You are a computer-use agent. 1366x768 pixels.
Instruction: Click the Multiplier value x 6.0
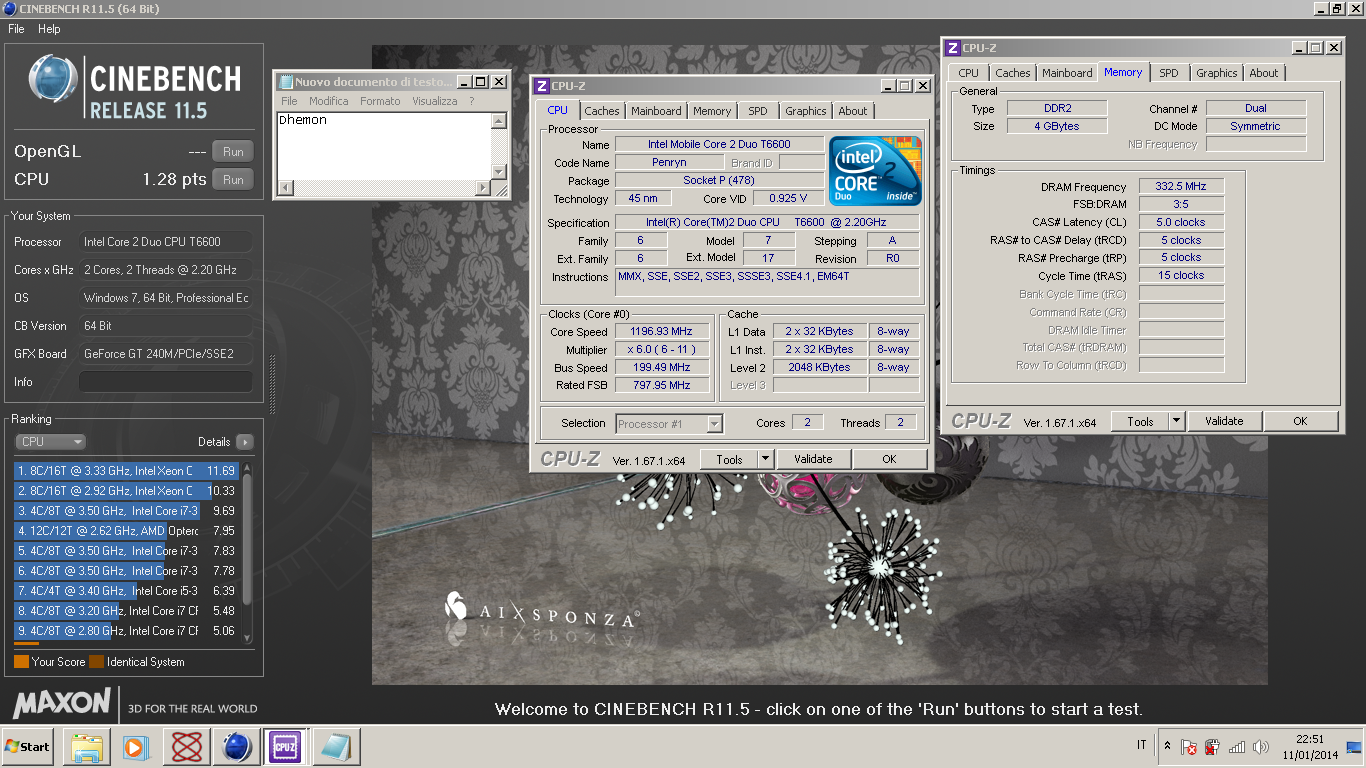[x=662, y=350]
